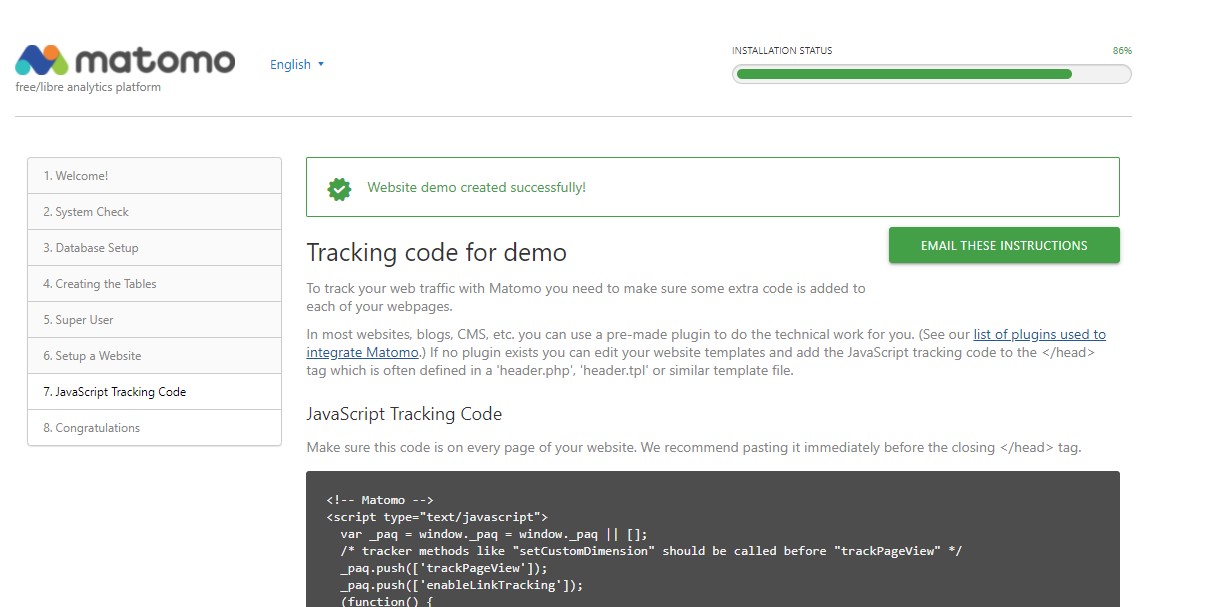Click the 86% installation percentage label
The width and height of the screenshot is (1205, 607).
(x=1121, y=51)
